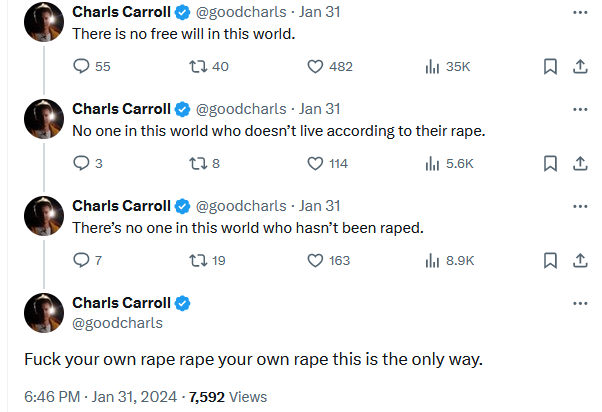
Task: Open more options on first tweet
Action: coord(579,13)
